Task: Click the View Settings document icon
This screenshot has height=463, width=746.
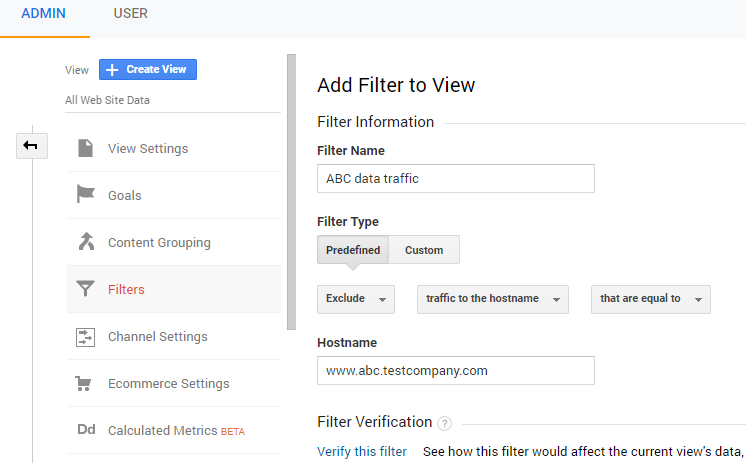Action: (x=86, y=148)
